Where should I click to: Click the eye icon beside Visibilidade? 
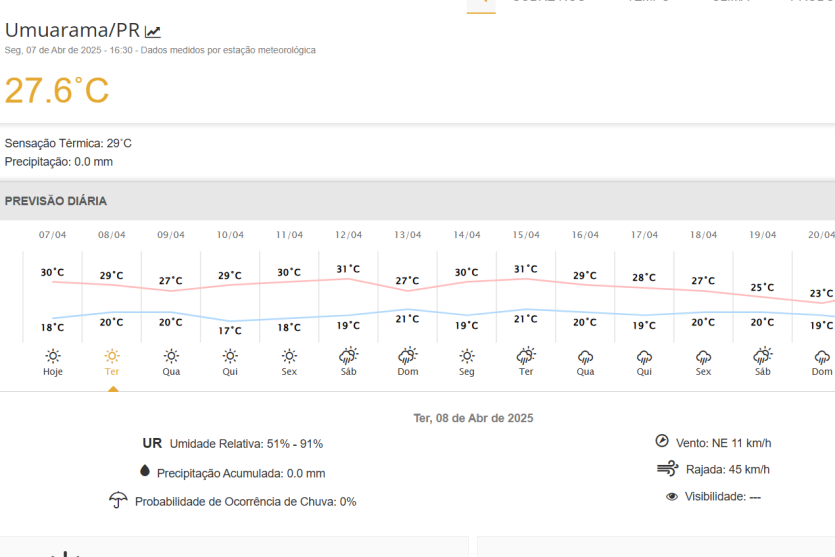[x=671, y=497]
